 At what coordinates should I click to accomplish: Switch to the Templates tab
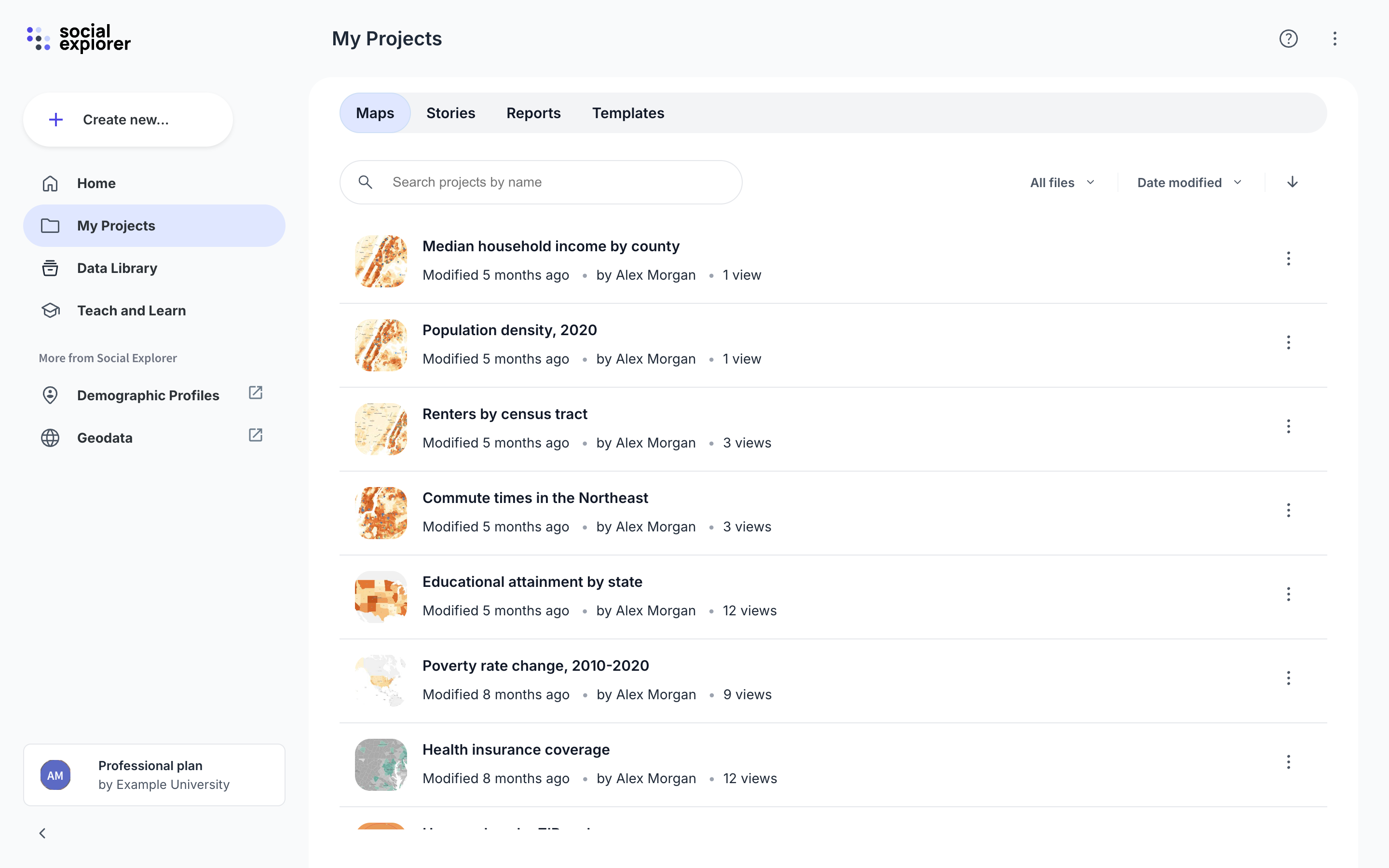tap(628, 113)
